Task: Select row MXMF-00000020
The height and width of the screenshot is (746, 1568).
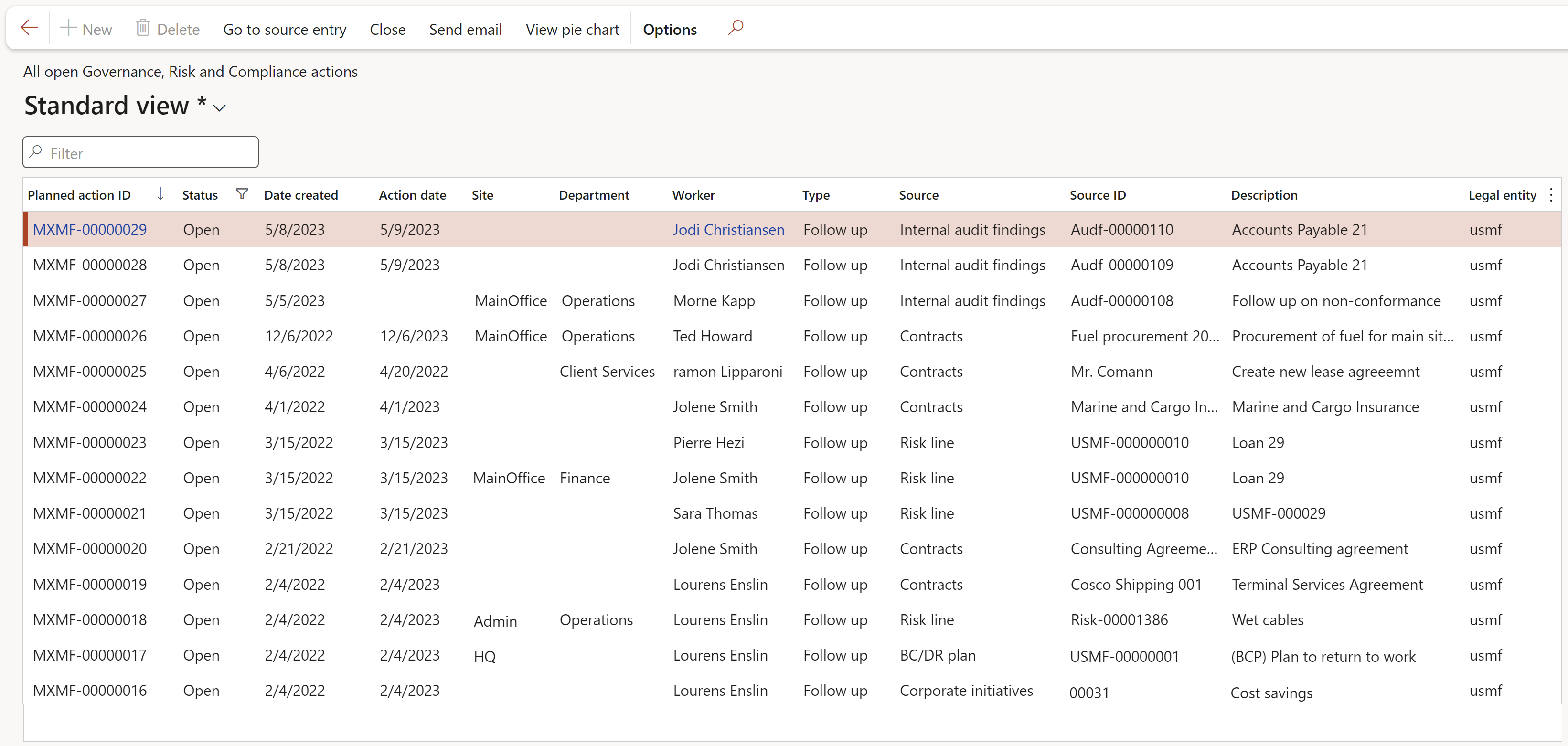Action: (792, 548)
